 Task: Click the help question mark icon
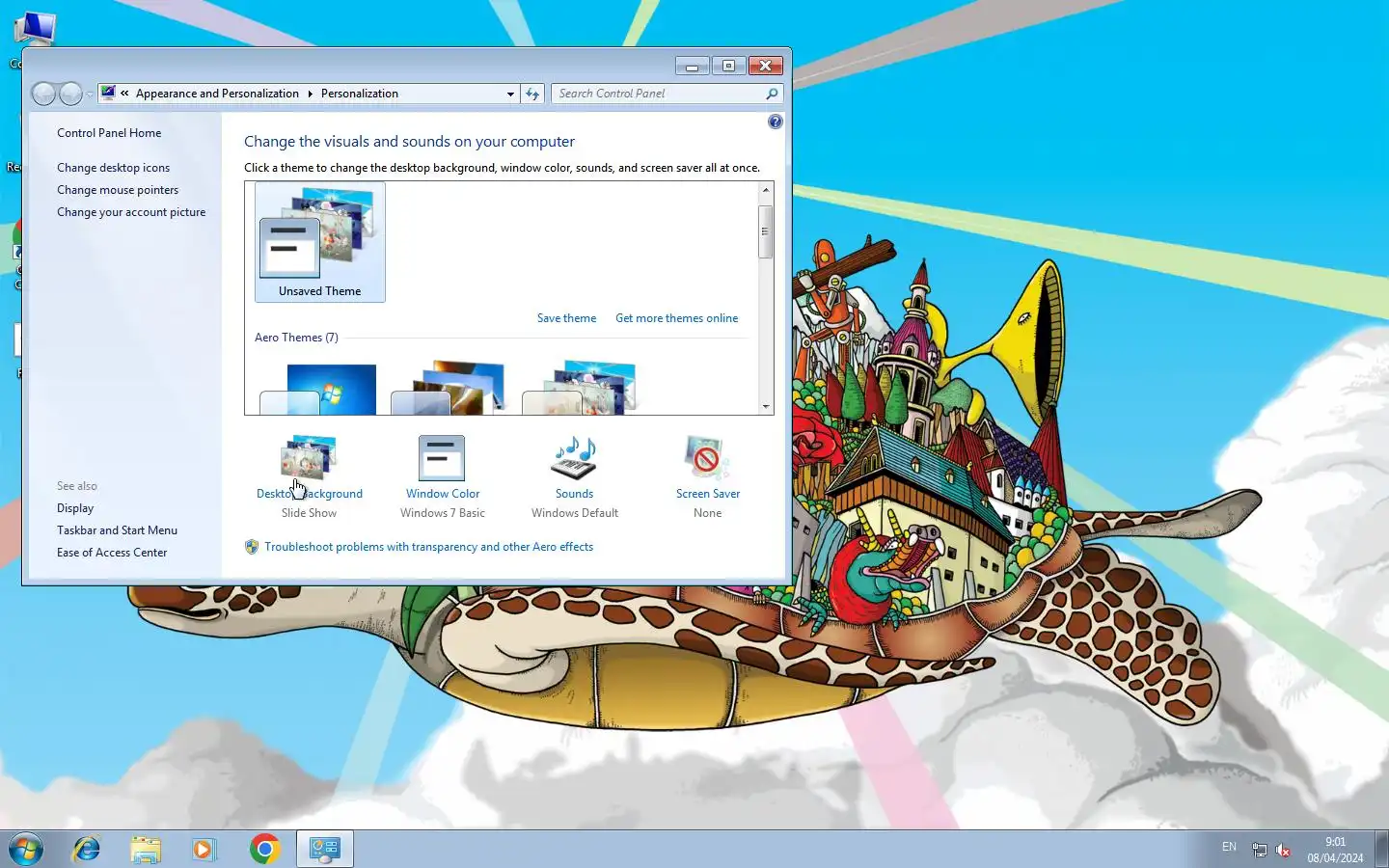tap(775, 122)
